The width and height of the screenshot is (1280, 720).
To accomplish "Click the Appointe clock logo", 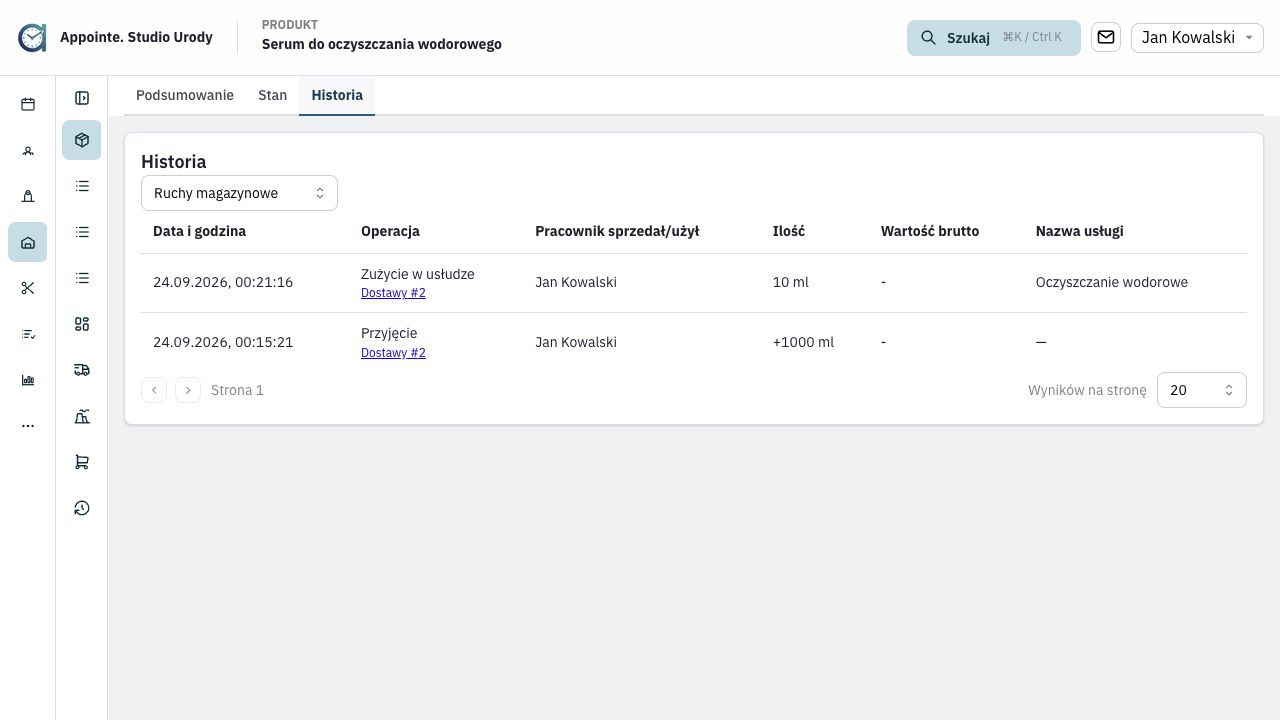I will point(32,37).
